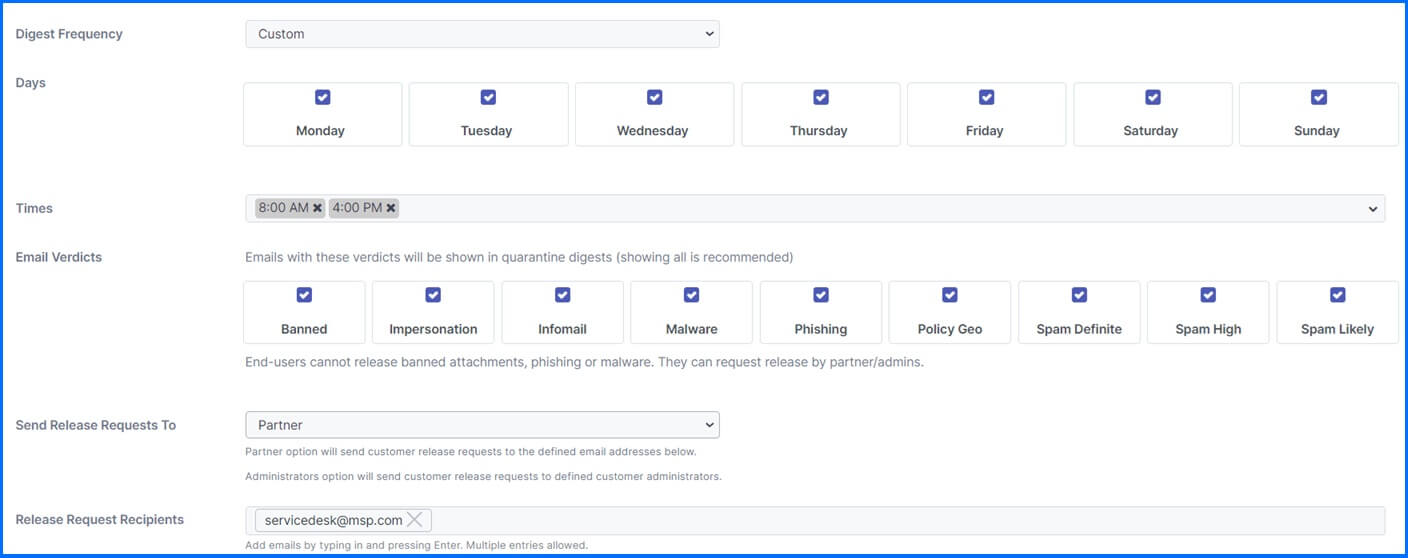Screen dimensions: 1408x558
Task: Remove the 4:00 PM time tag
Action: (x=391, y=208)
